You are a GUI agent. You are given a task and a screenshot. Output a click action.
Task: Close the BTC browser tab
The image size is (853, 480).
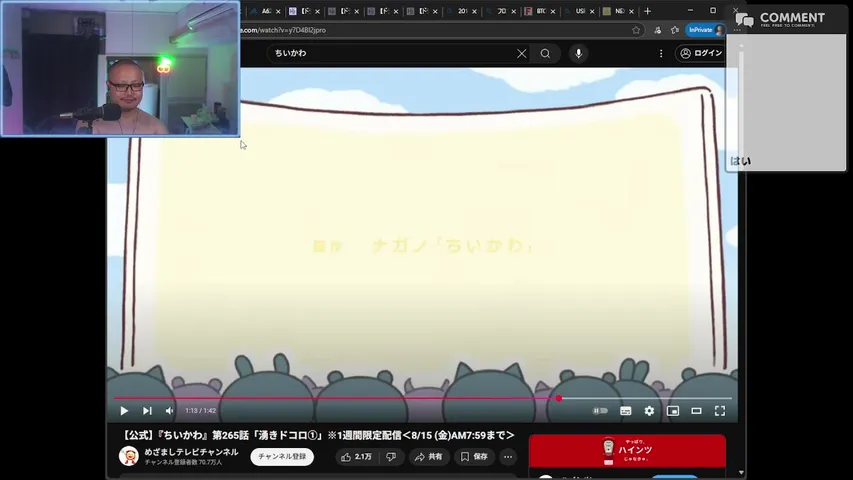click(553, 11)
